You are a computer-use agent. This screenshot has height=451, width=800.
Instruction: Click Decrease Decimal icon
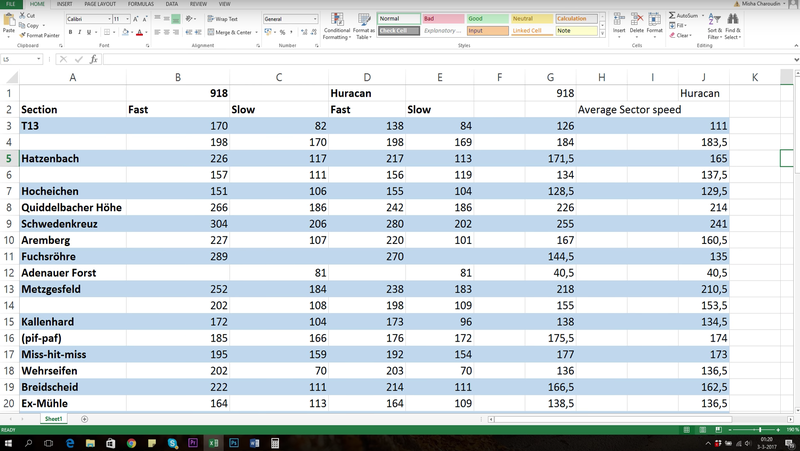coord(312,32)
